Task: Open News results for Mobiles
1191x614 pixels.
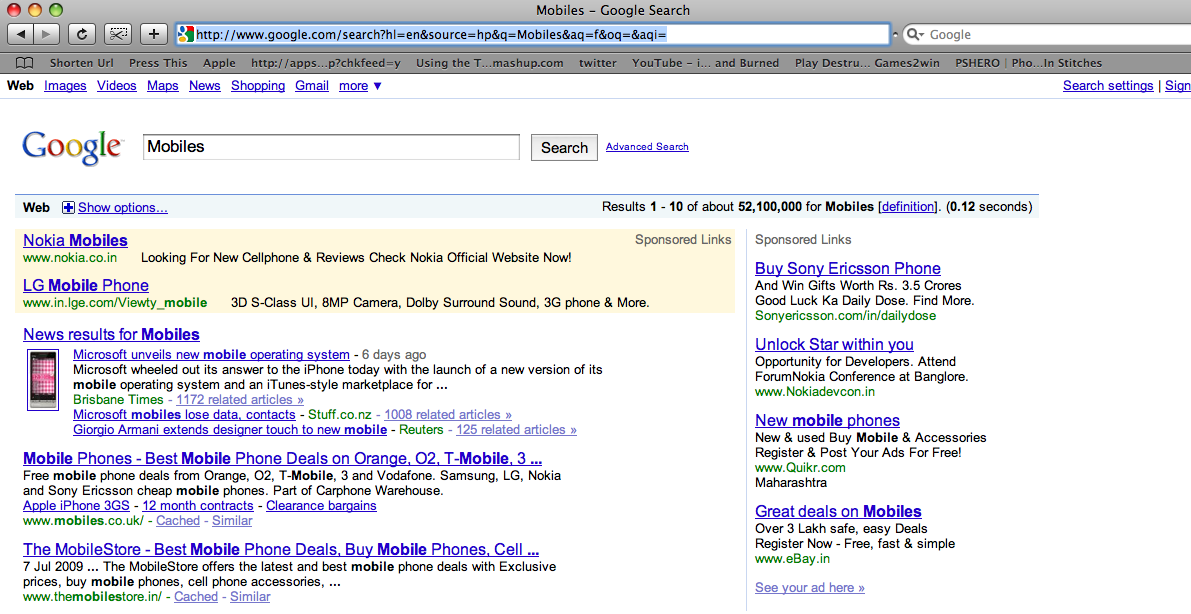Action: [112, 334]
